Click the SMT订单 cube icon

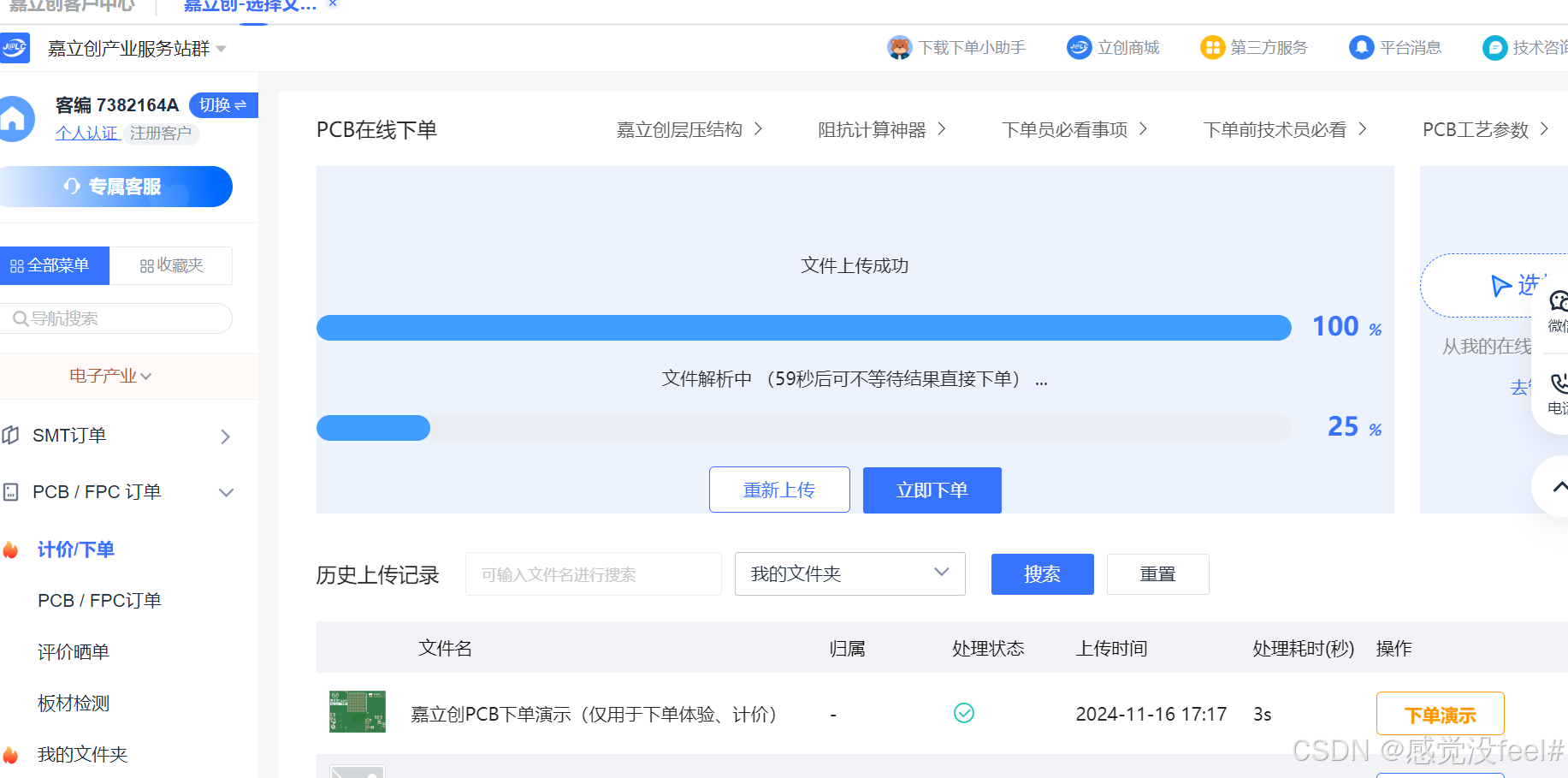point(10,436)
